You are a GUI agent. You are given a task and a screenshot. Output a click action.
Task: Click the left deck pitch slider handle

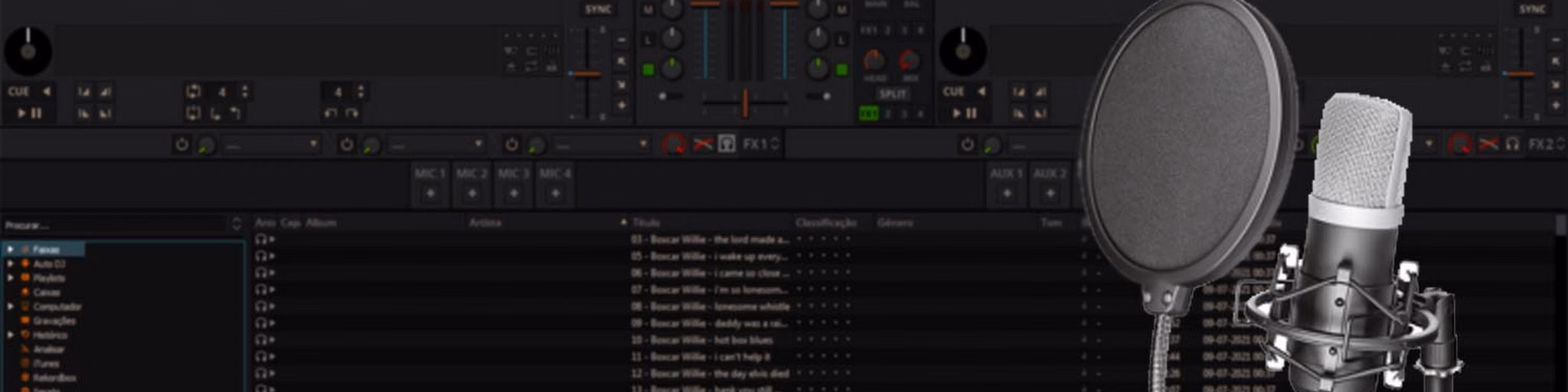coord(587,73)
